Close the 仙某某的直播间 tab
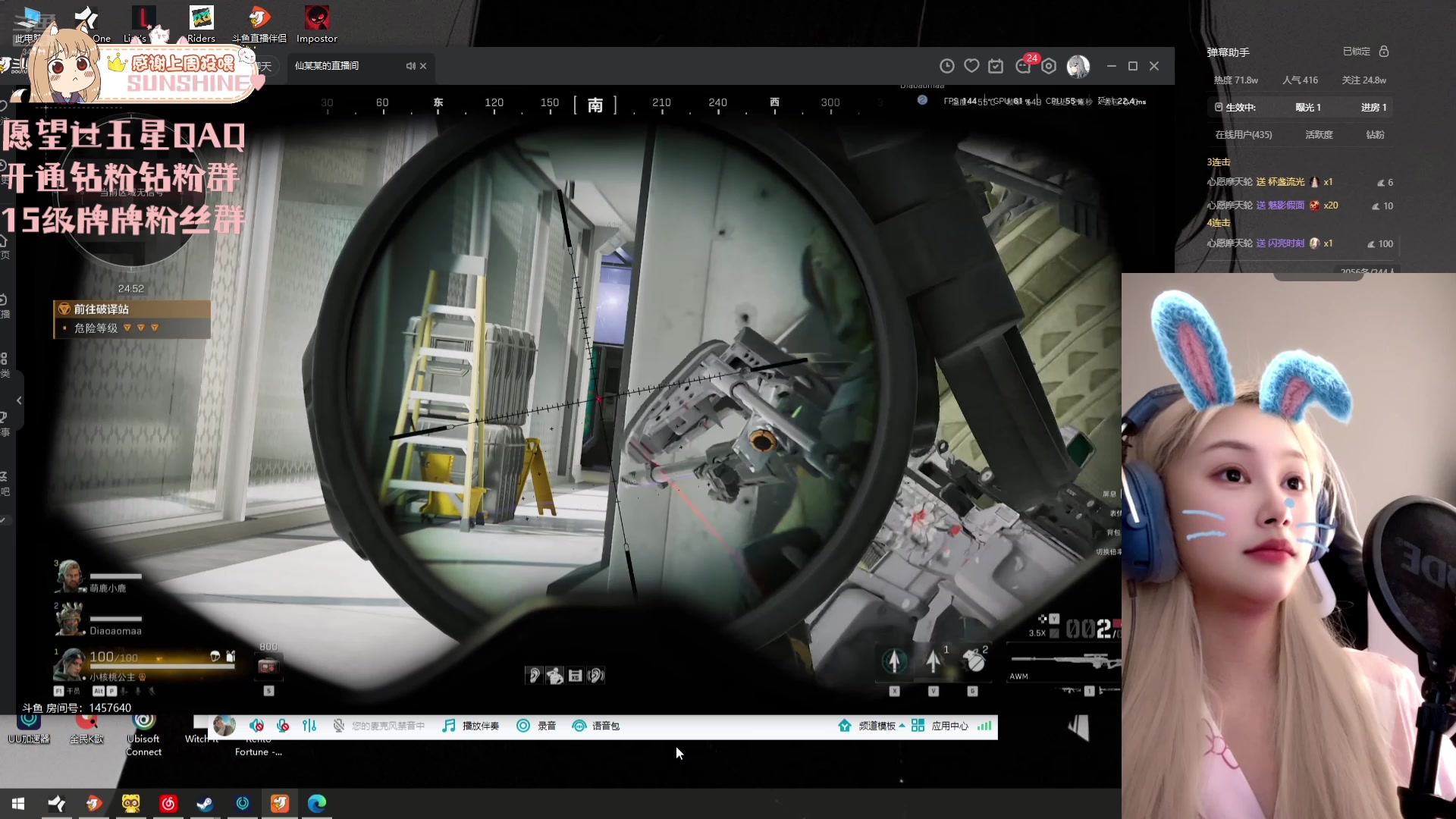Viewport: 1456px width, 819px height. [x=423, y=66]
